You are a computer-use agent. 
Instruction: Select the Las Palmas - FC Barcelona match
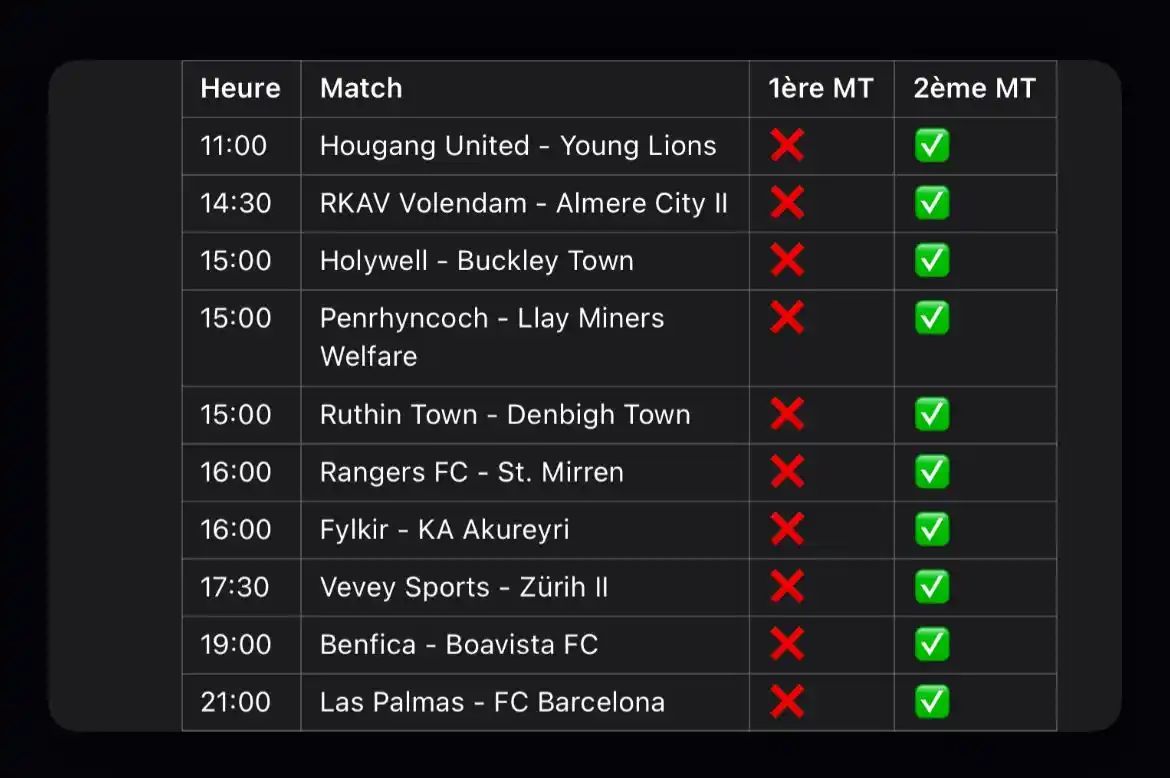(492, 702)
